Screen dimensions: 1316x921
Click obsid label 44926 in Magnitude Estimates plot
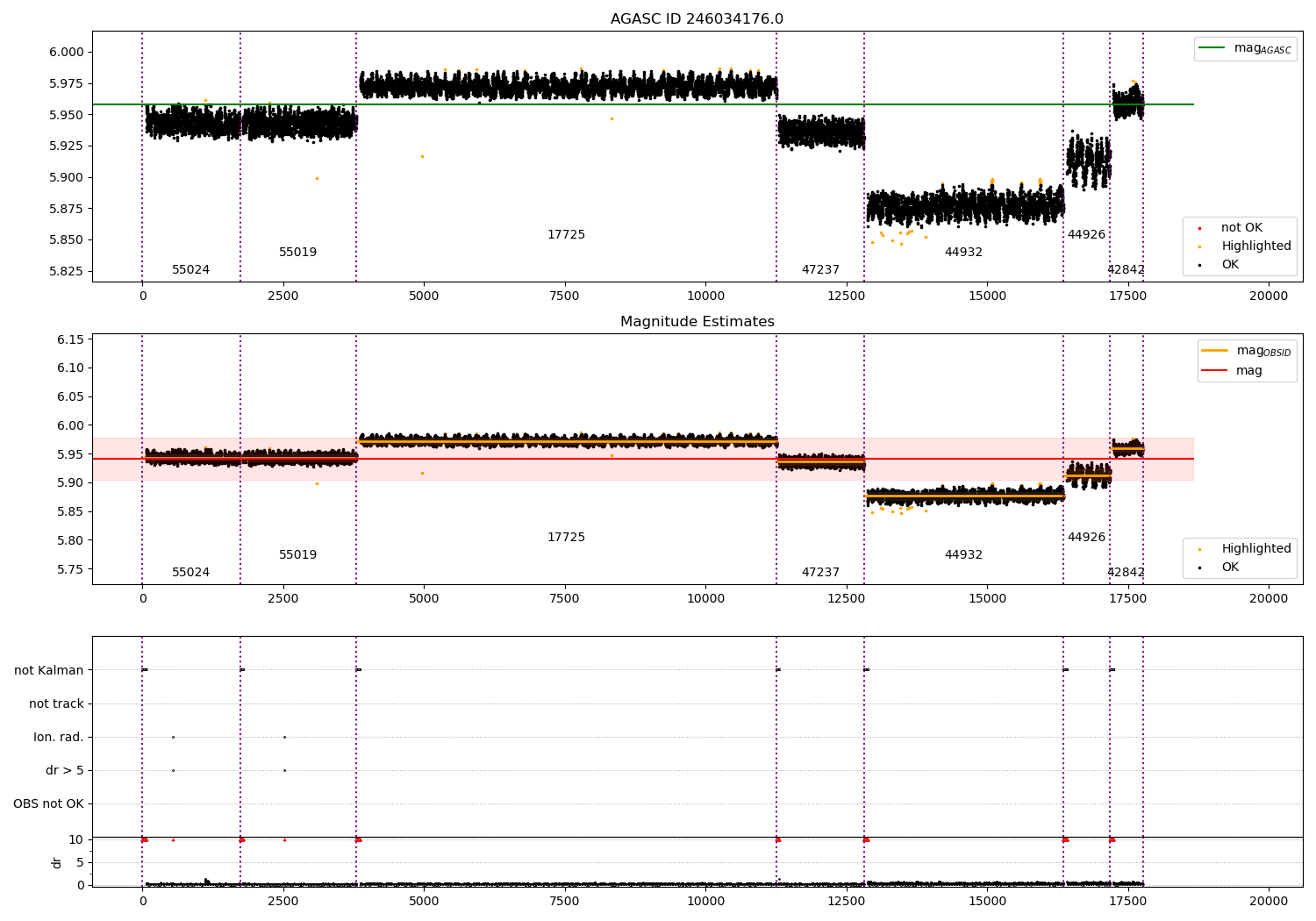click(x=1086, y=538)
